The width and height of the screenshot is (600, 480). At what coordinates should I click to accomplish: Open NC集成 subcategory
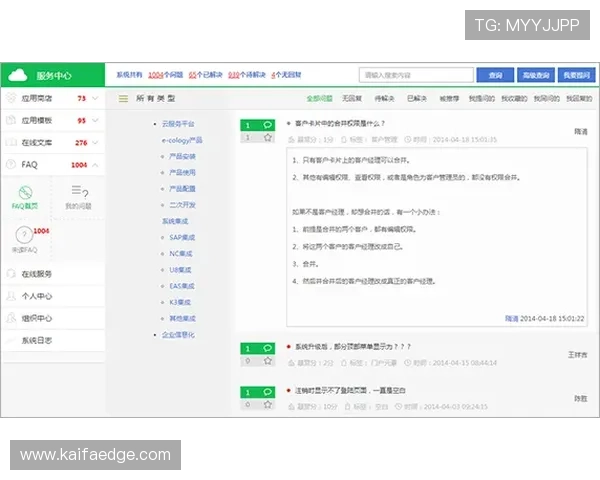[181, 253]
